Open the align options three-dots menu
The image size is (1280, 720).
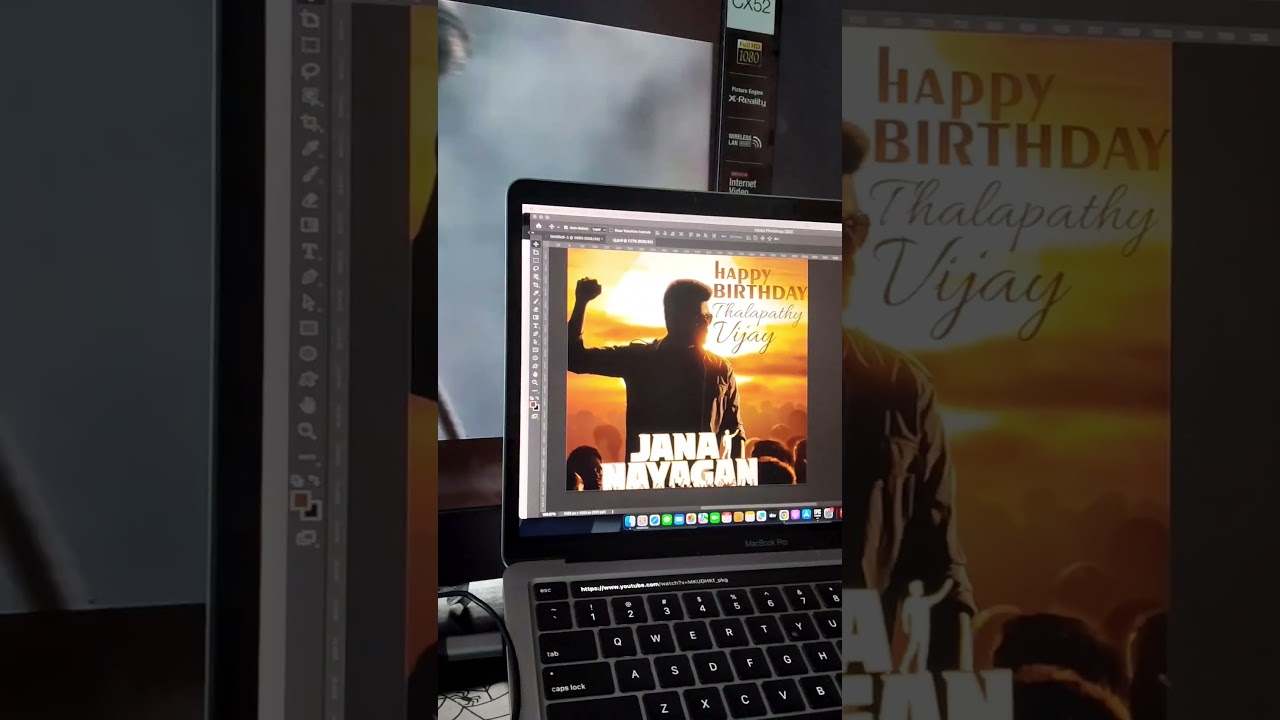coord(724,236)
